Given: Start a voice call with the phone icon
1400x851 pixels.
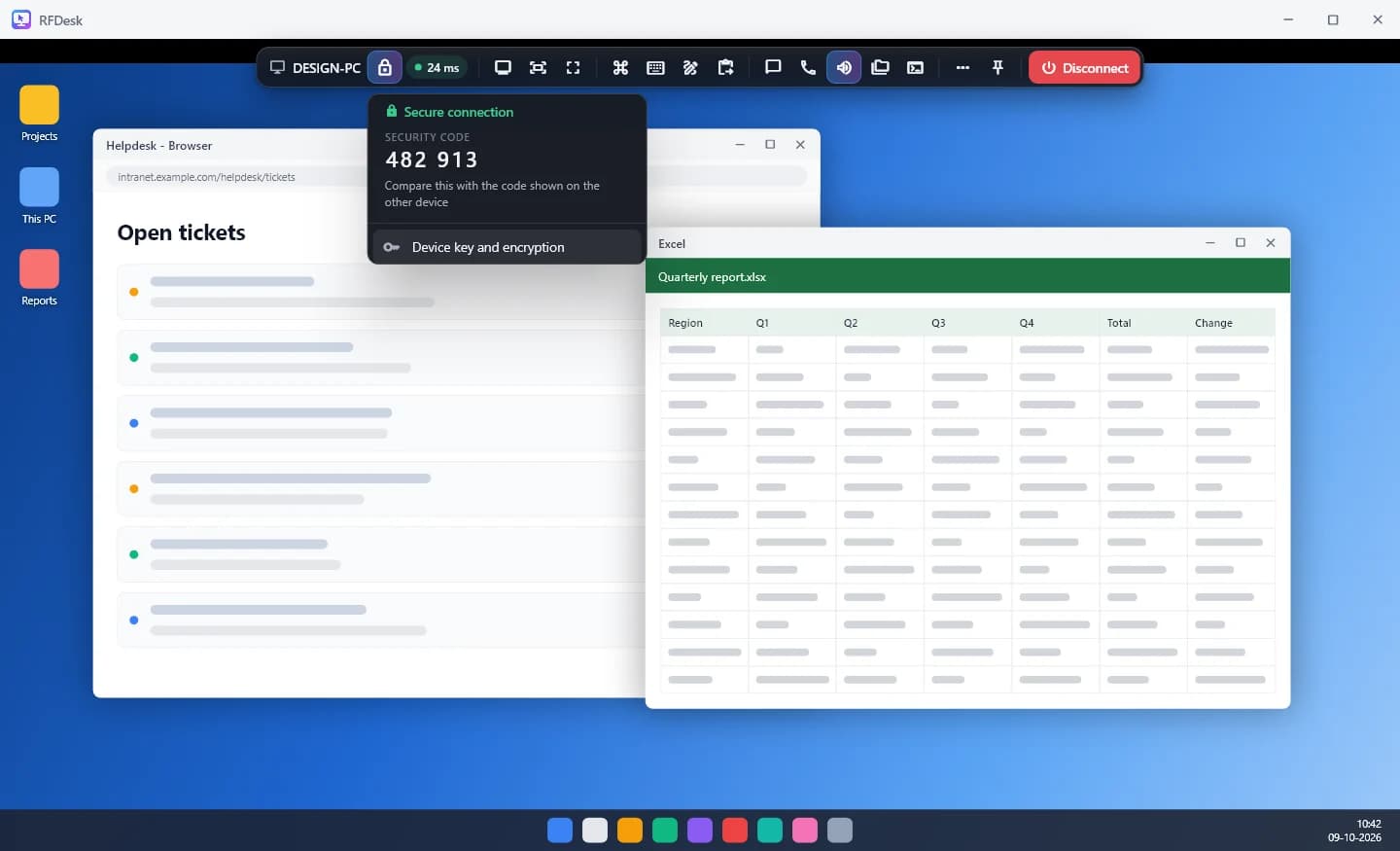Looking at the screenshot, I should (808, 68).
